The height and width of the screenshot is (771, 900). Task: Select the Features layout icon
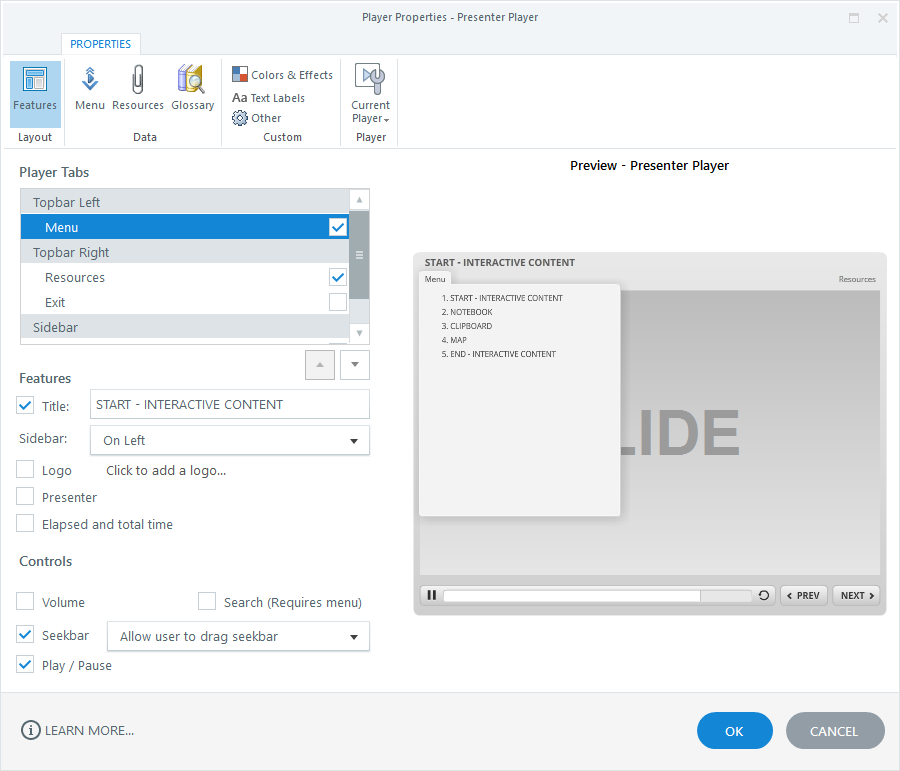tap(35, 90)
